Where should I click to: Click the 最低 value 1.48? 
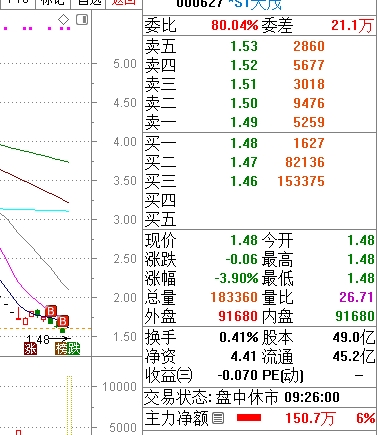click(361, 278)
